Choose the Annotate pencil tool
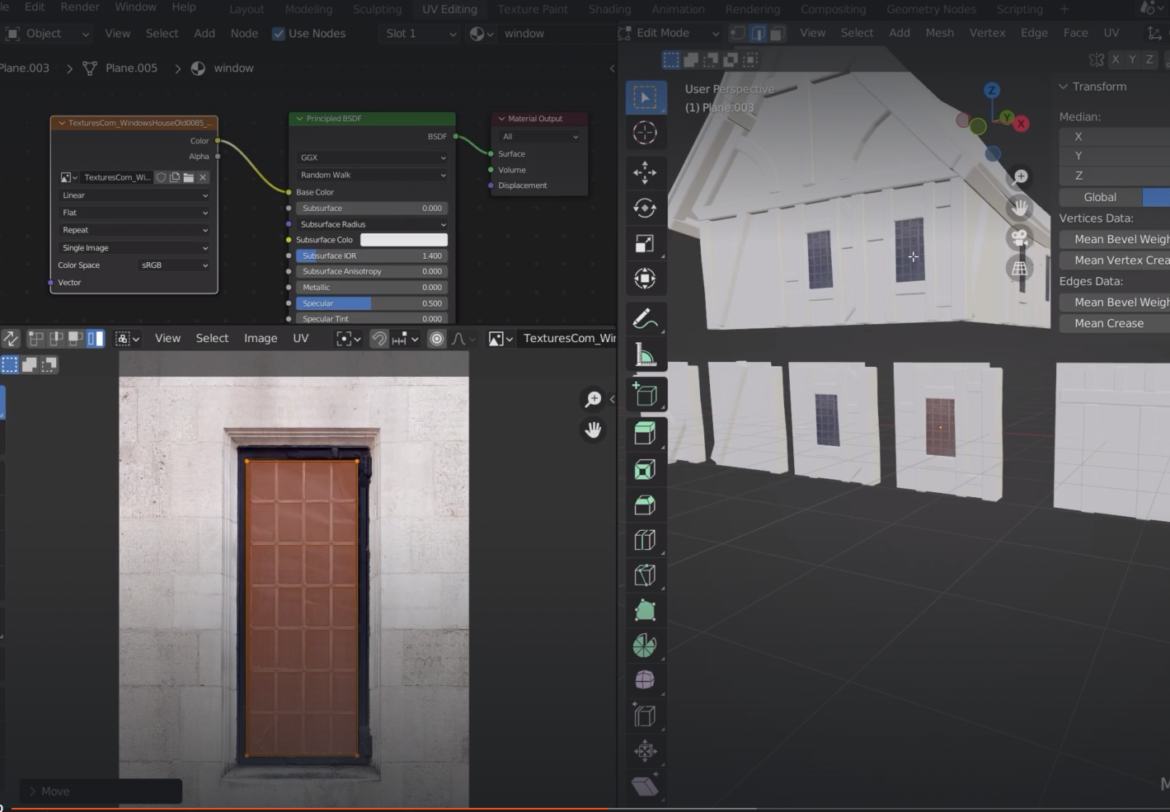The image size is (1170, 812). pos(645,319)
